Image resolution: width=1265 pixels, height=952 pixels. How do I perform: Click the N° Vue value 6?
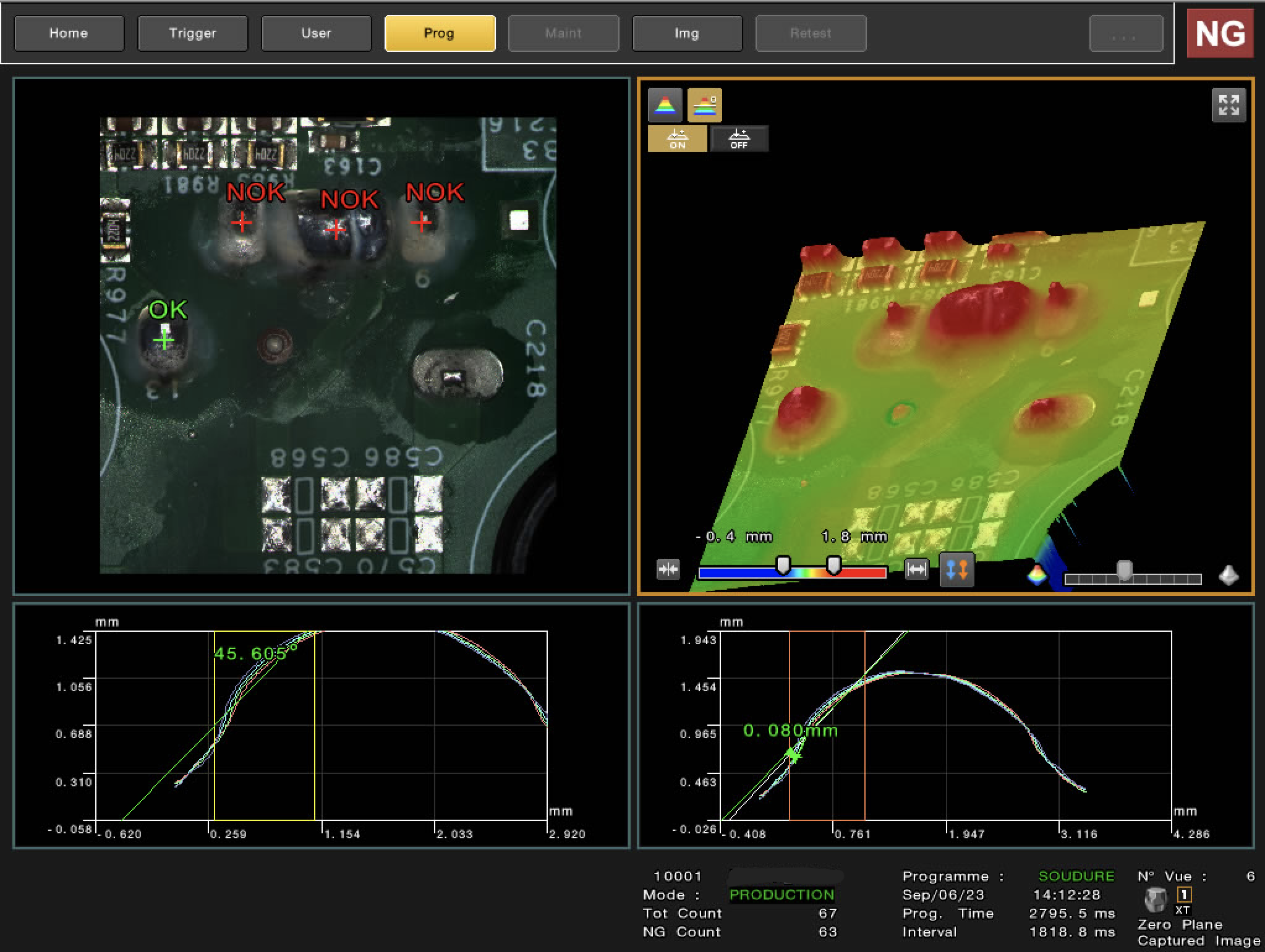click(1250, 876)
